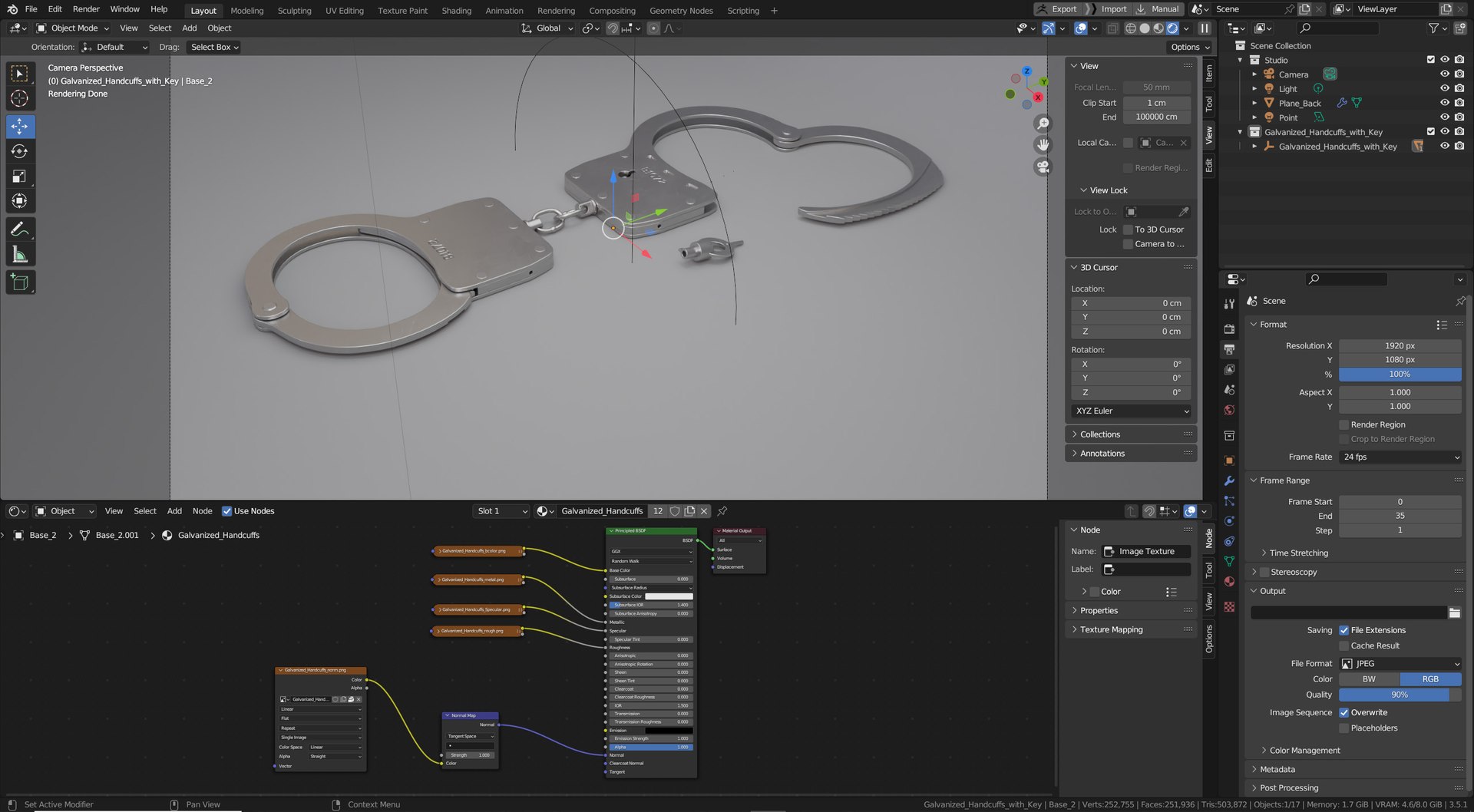Click the viewport zoom magnifier icon

(1043, 124)
